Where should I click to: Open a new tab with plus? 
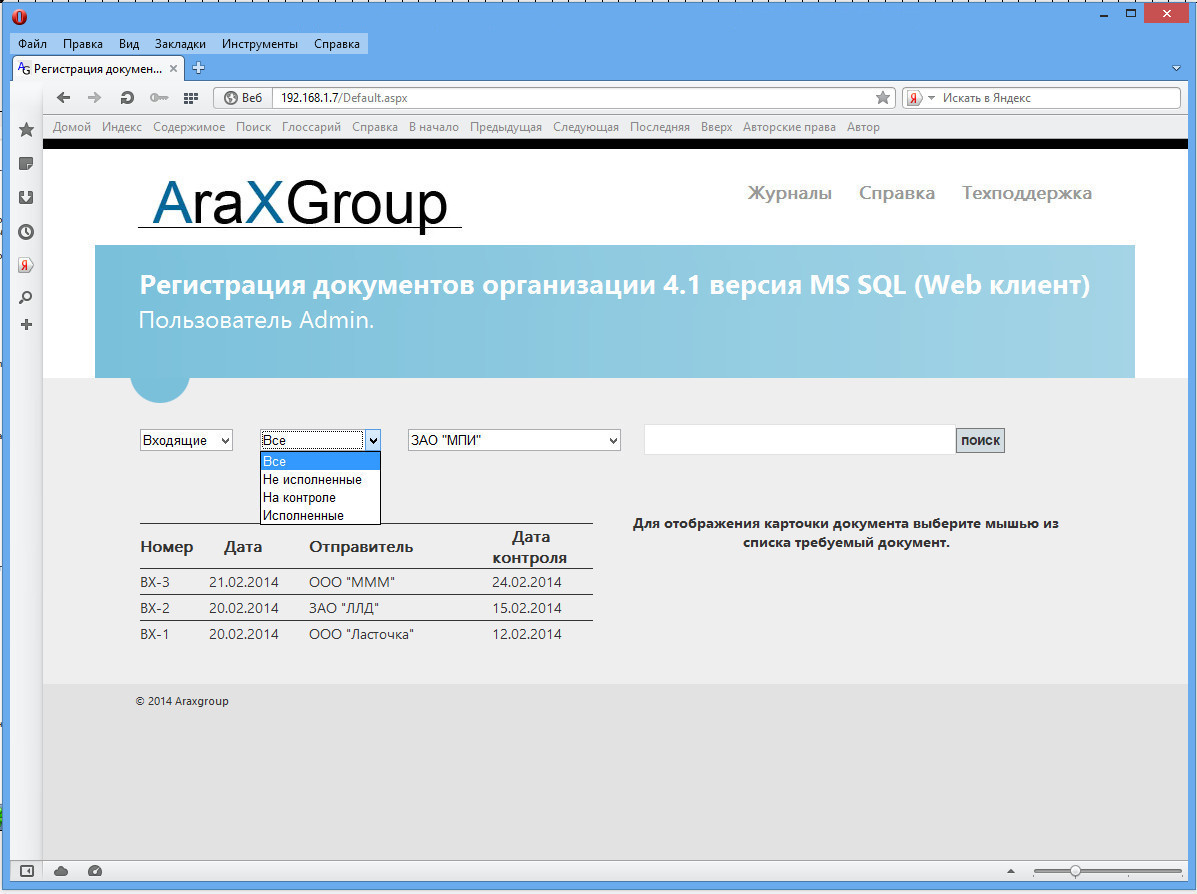(198, 68)
